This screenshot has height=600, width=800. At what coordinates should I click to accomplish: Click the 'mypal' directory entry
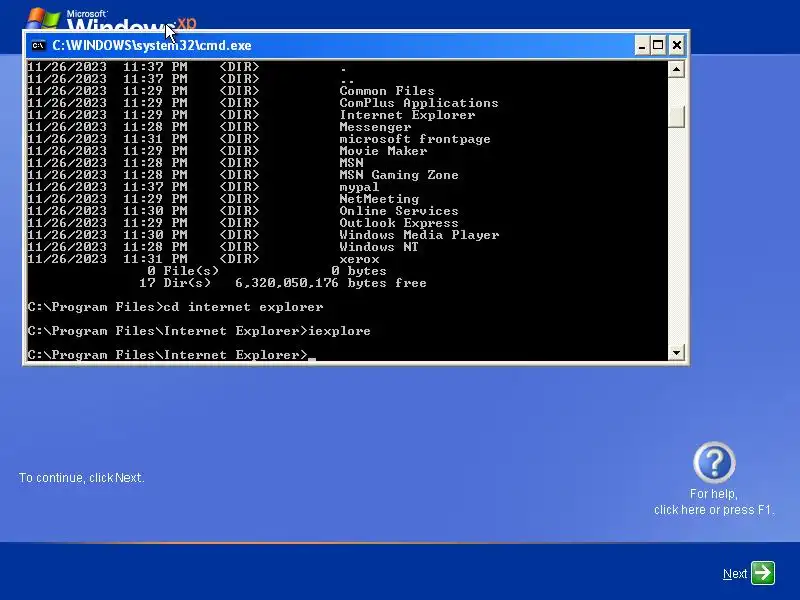(359, 187)
